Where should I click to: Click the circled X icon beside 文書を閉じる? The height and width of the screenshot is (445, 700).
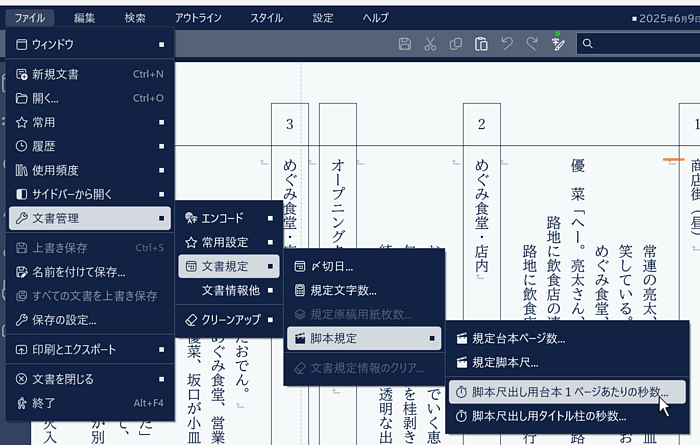coord(21,379)
